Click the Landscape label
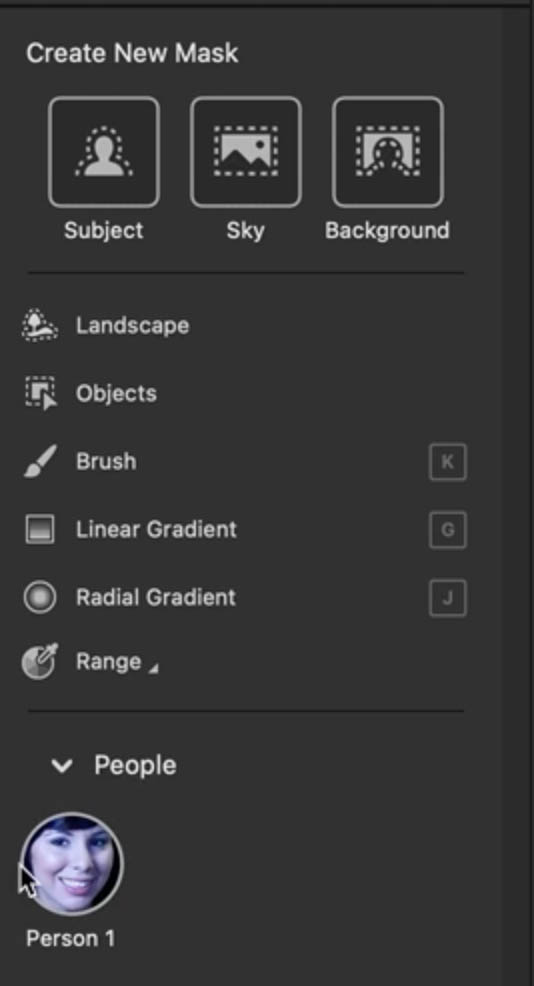This screenshot has width=534, height=986. tap(133, 326)
